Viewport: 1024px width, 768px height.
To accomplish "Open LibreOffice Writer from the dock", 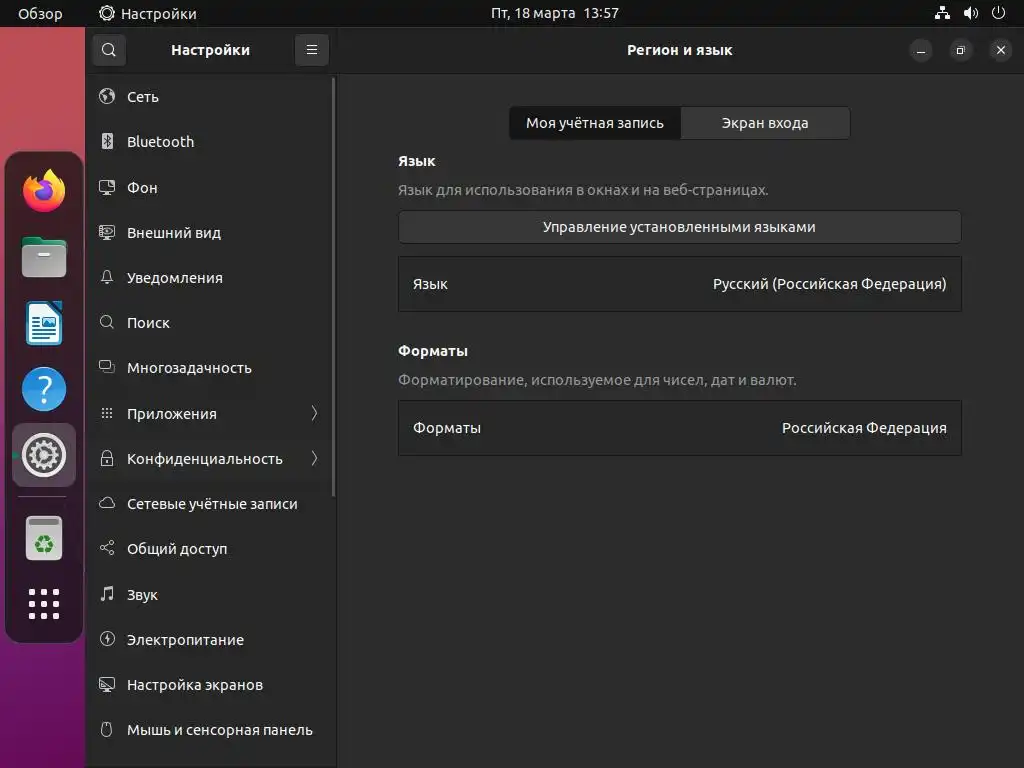I will pyautogui.click(x=44, y=324).
